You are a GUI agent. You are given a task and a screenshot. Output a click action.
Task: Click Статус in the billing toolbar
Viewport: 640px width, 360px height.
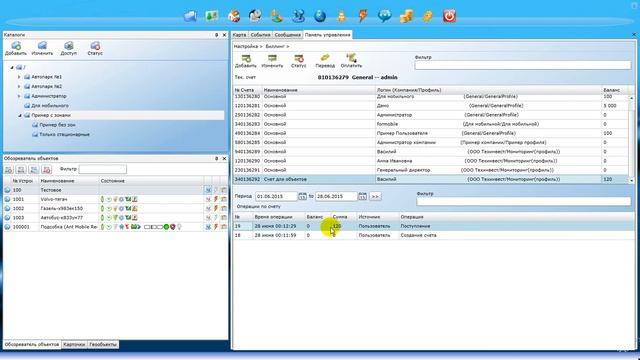(299, 61)
